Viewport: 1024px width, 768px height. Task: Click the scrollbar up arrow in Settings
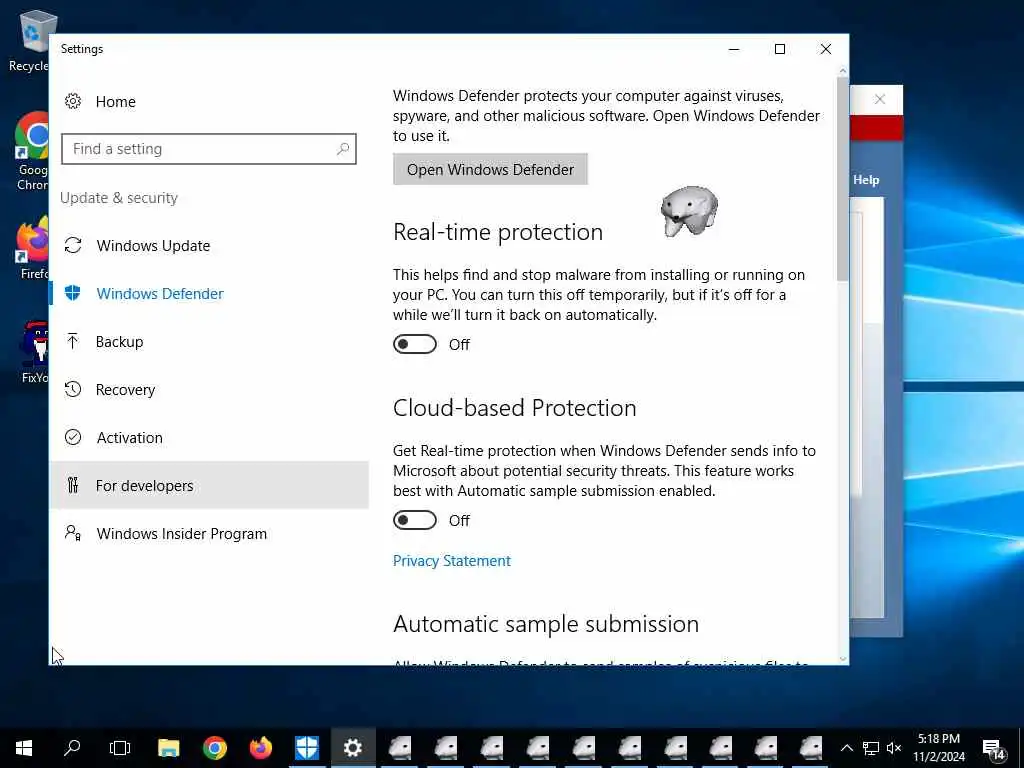point(842,71)
